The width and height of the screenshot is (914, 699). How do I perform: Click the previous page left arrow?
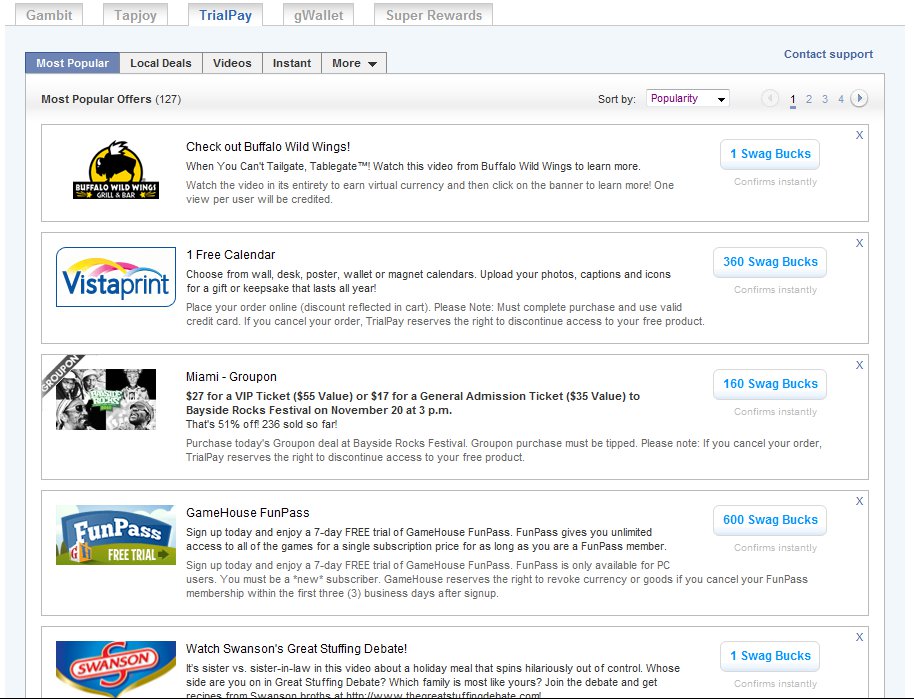pos(770,98)
